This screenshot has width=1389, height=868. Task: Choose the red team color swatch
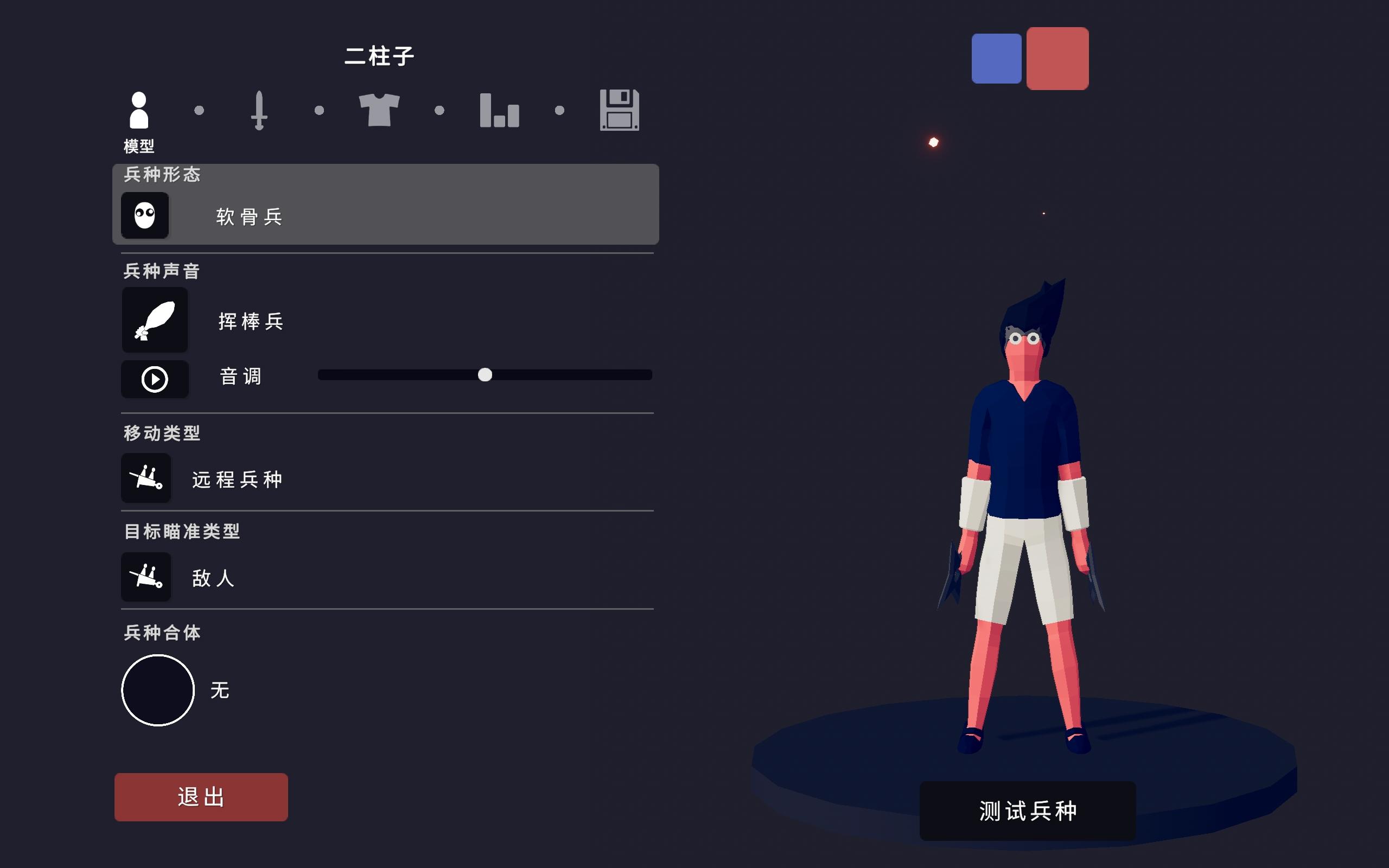pos(1057,59)
